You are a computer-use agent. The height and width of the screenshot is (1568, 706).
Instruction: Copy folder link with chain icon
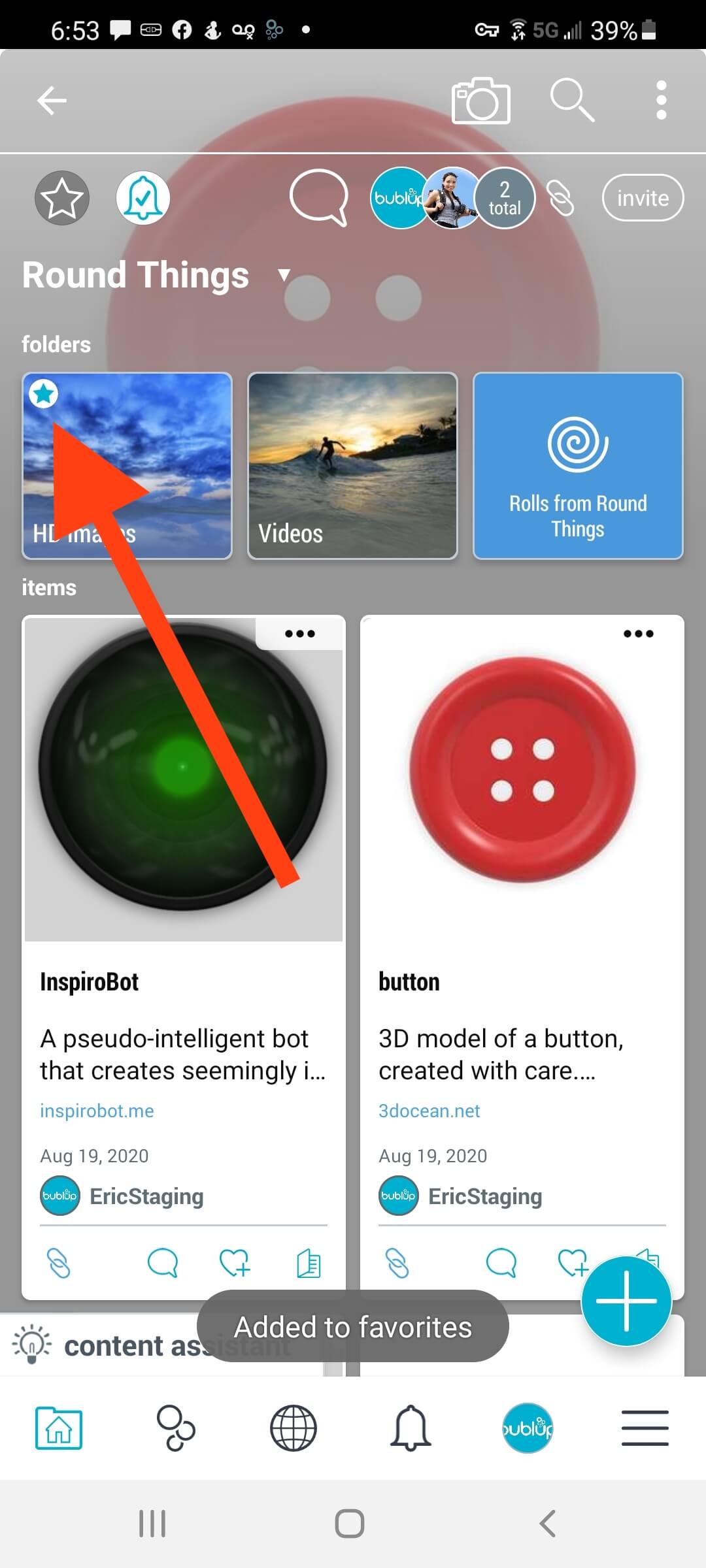point(560,198)
